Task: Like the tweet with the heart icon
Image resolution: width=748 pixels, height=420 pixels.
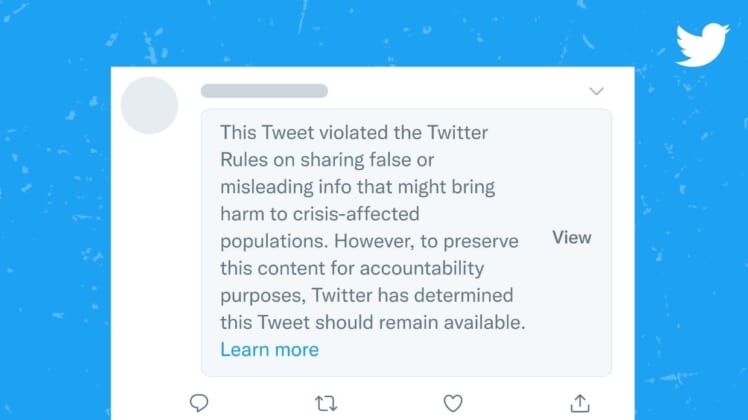Action: tap(453, 403)
